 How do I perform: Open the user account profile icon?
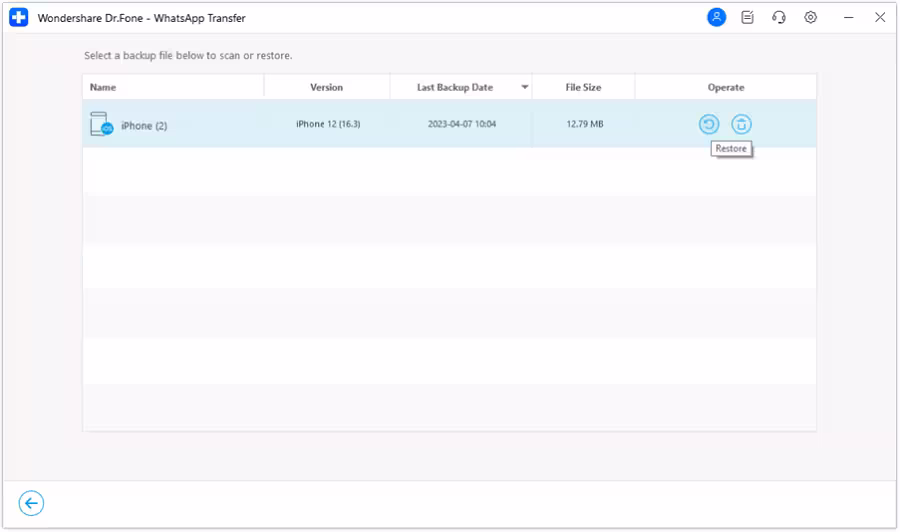click(716, 17)
